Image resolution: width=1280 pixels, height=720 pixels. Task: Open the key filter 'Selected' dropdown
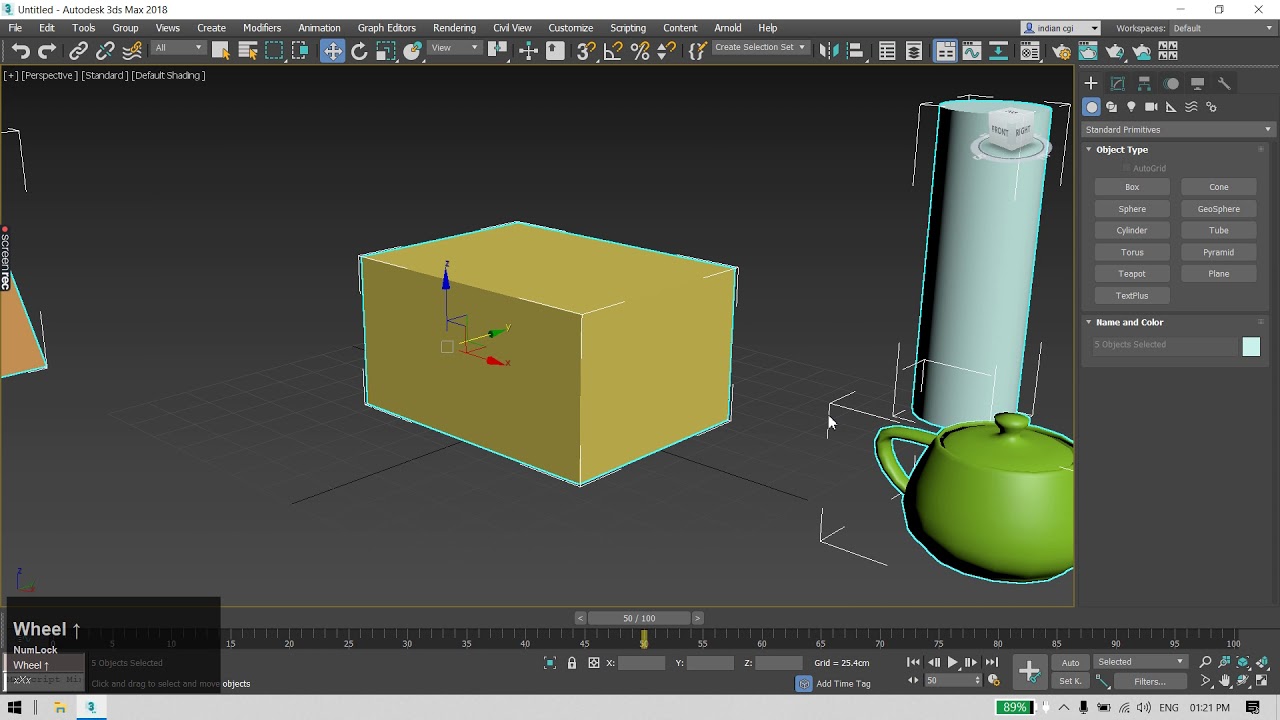coord(1140,662)
